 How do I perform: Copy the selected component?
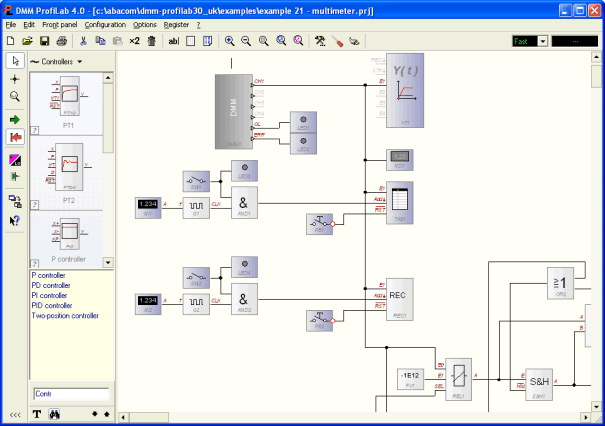(100, 41)
